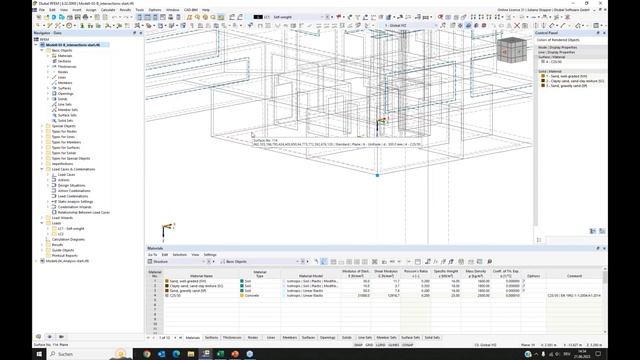This screenshot has height=360, width=640.
Task: Switch to the Members table tab
Action: (x=290, y=338)
